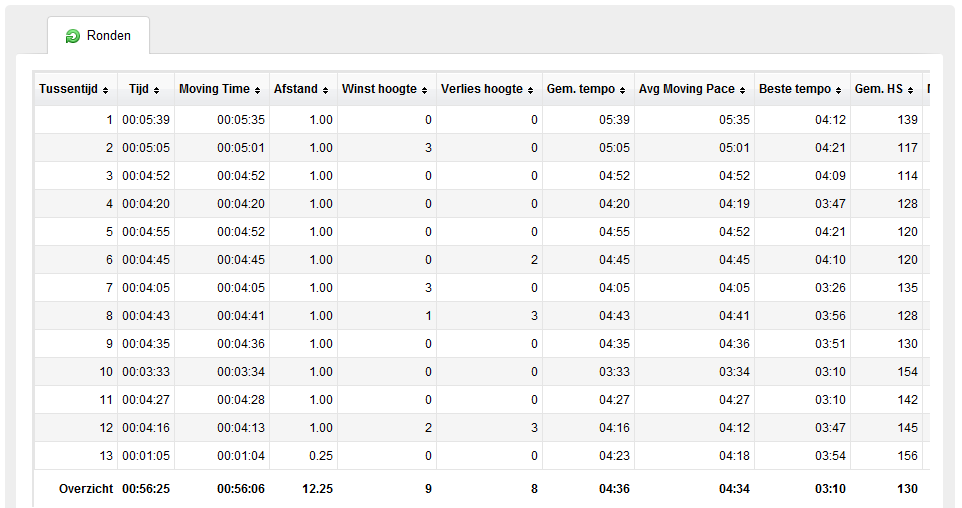Click the Overzicht summary row label
Viewport: 962px width, 508px height.
[x=86, y=489]
